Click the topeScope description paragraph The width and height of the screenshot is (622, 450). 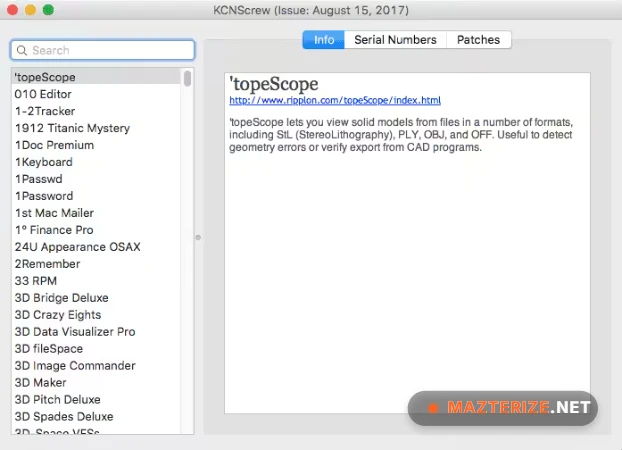pyautogui.click(x=401, y=135)
